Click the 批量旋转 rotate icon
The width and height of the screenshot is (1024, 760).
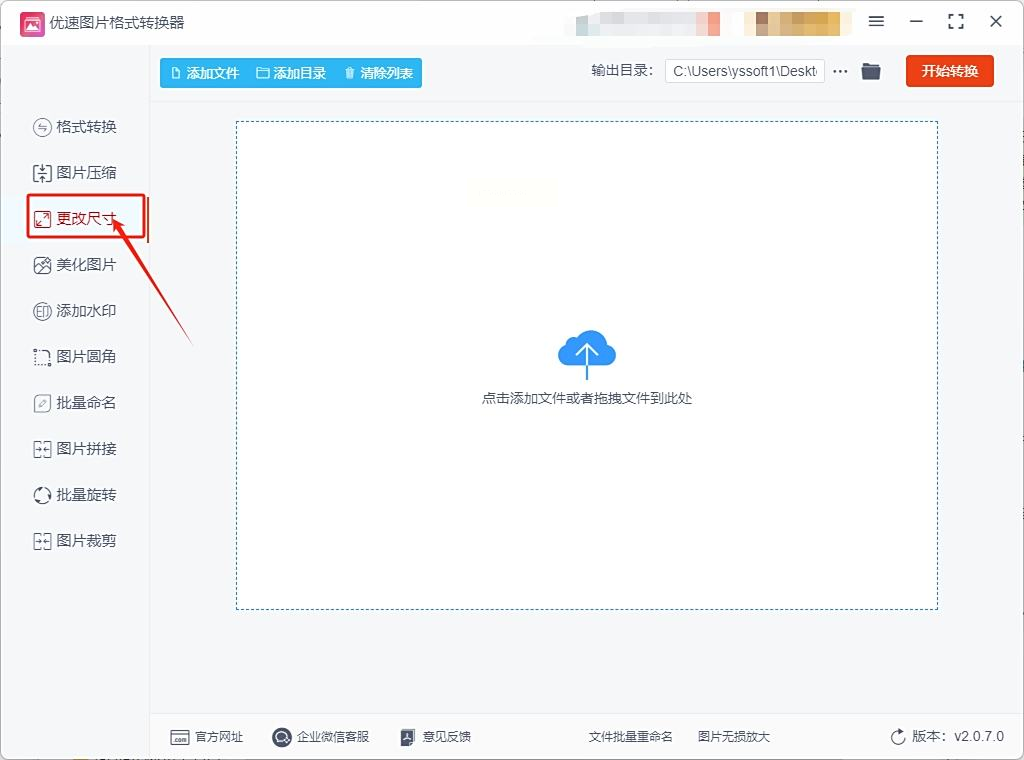coord(42,496)
